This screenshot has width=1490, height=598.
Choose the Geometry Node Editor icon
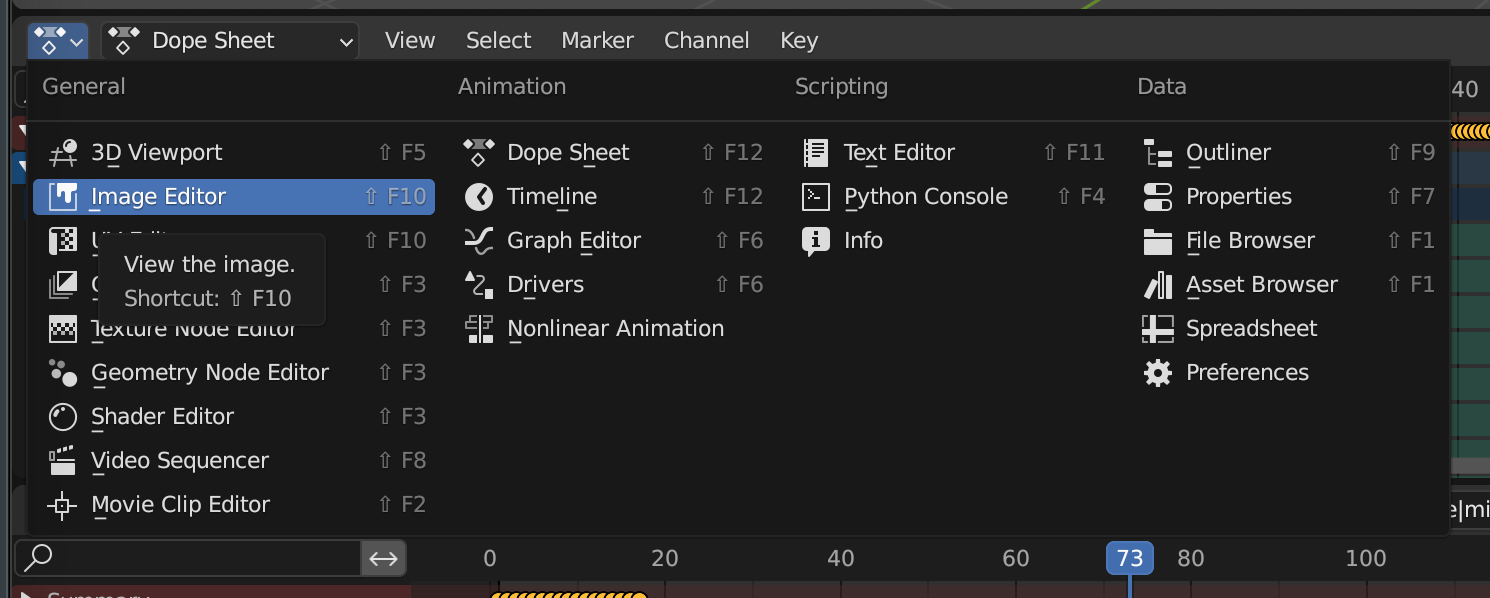(63, 373)
